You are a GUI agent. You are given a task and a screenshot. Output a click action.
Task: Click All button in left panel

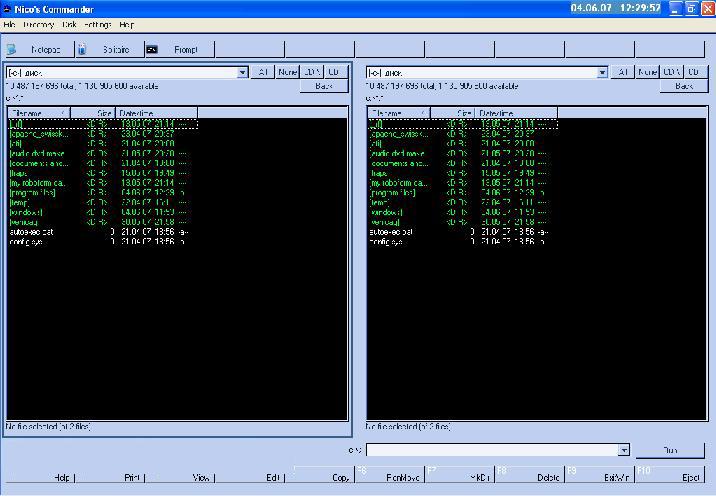pos(263,72)
